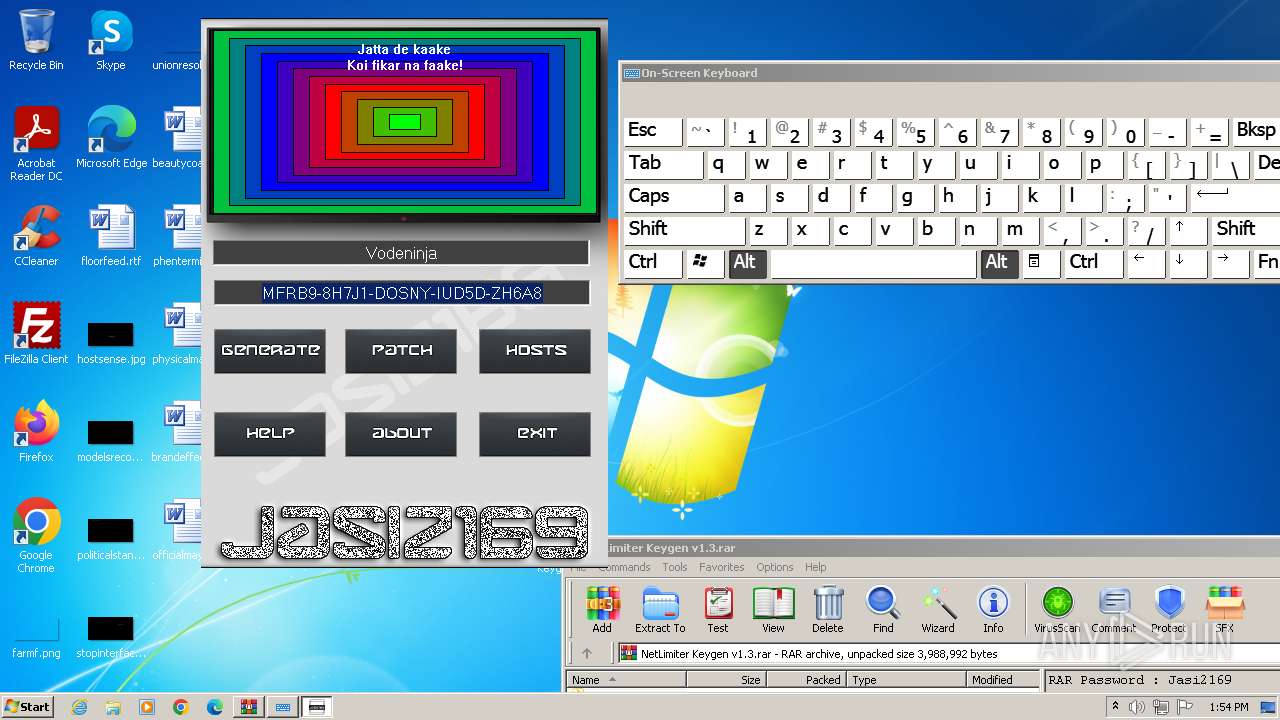This screenshot has height=720, width=1280.
Task: Show archive Info in WinRAR
Action: point(993,610)
